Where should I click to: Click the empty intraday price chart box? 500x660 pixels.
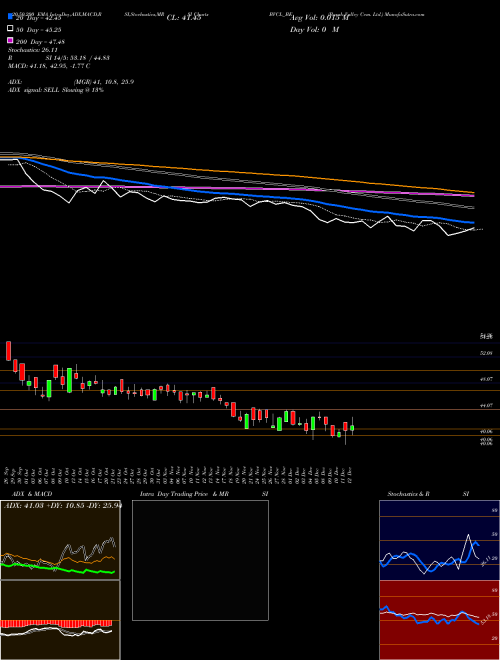click(200, 560)
